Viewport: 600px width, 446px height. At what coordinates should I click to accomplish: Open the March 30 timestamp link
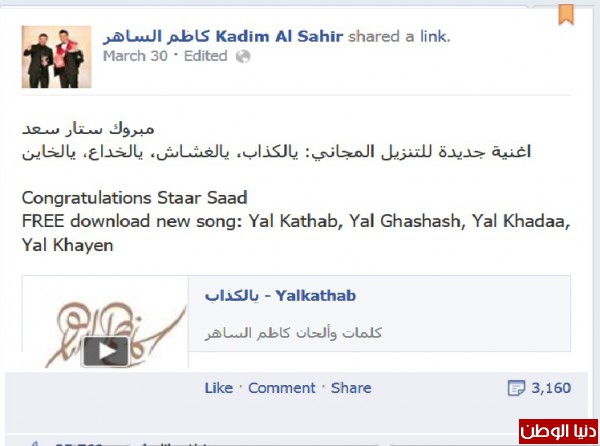[135, 56]
